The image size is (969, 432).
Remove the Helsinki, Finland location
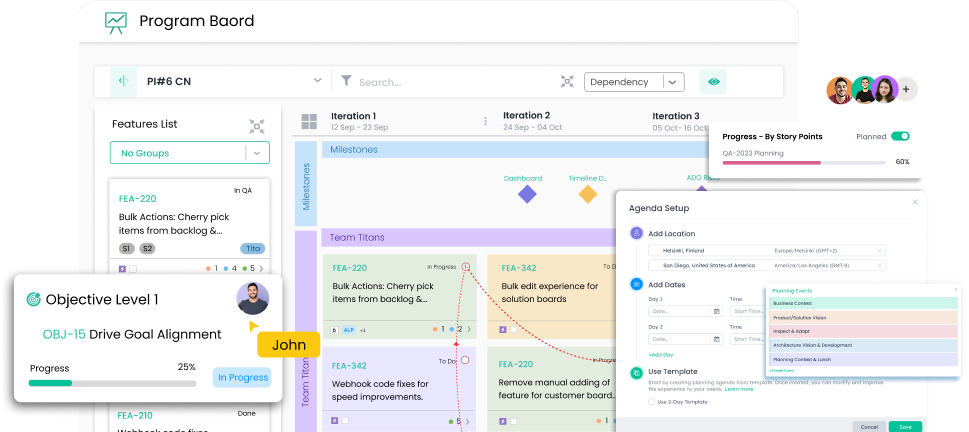[879, 251]
